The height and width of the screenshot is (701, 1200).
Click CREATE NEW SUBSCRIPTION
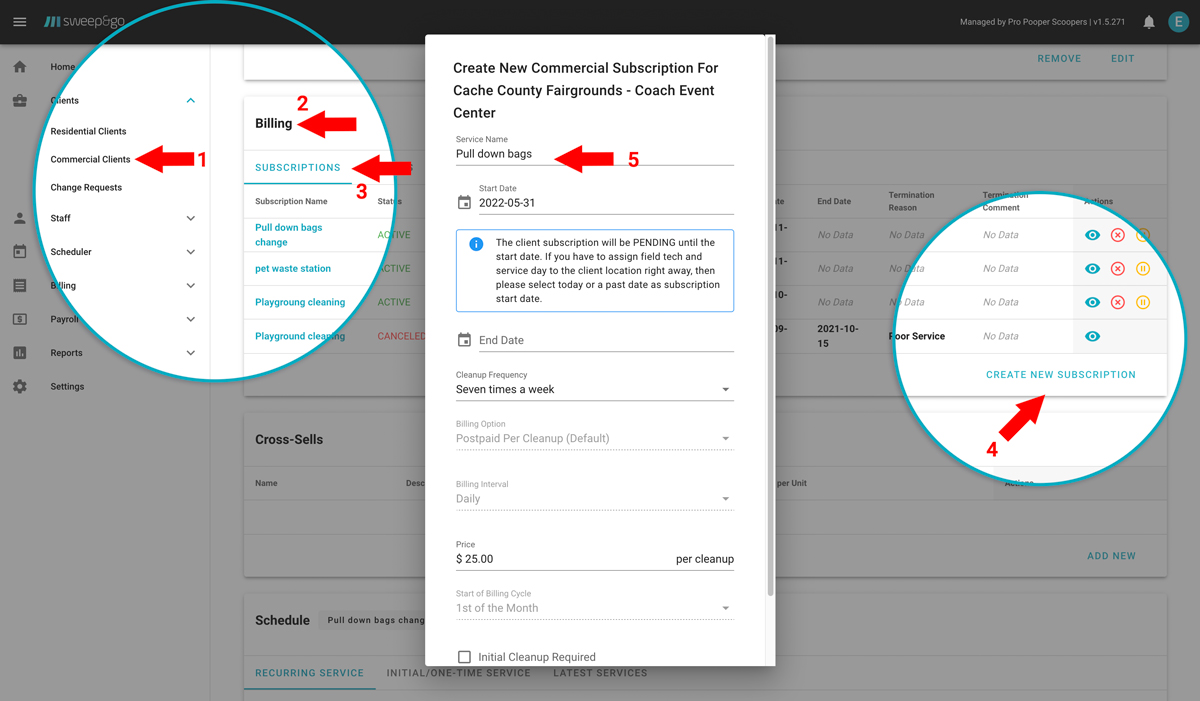tap(1061, 374)
